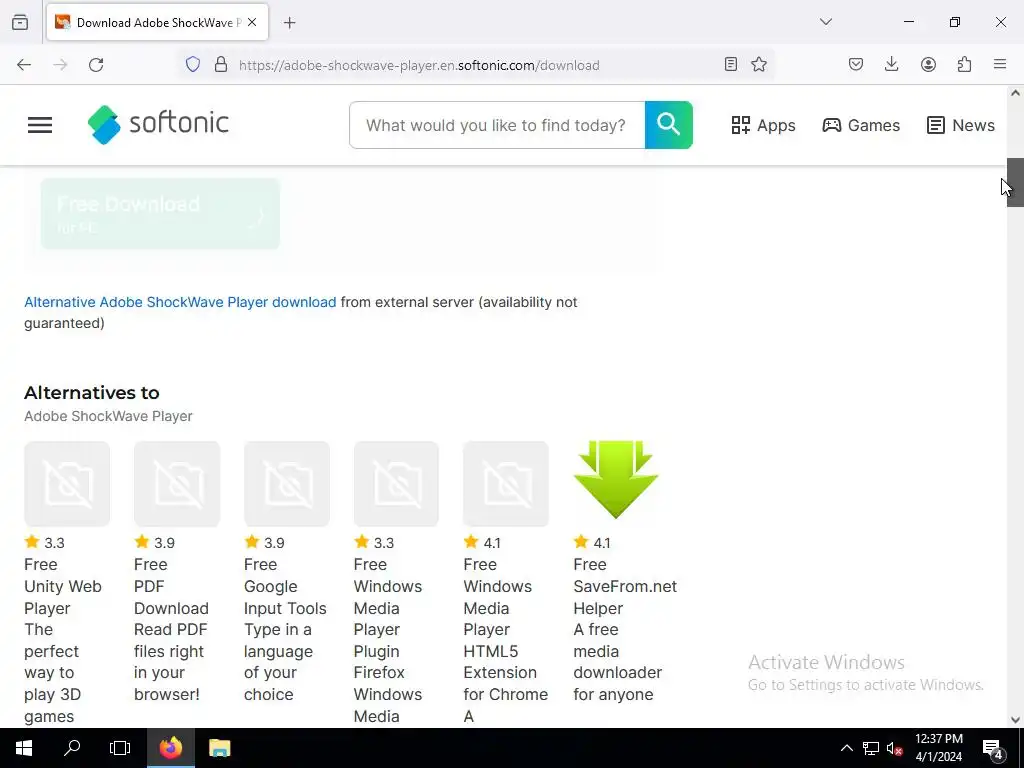
Task: Open Alternative Adobe ShockWave Player download link
Action: coord(180,302)
